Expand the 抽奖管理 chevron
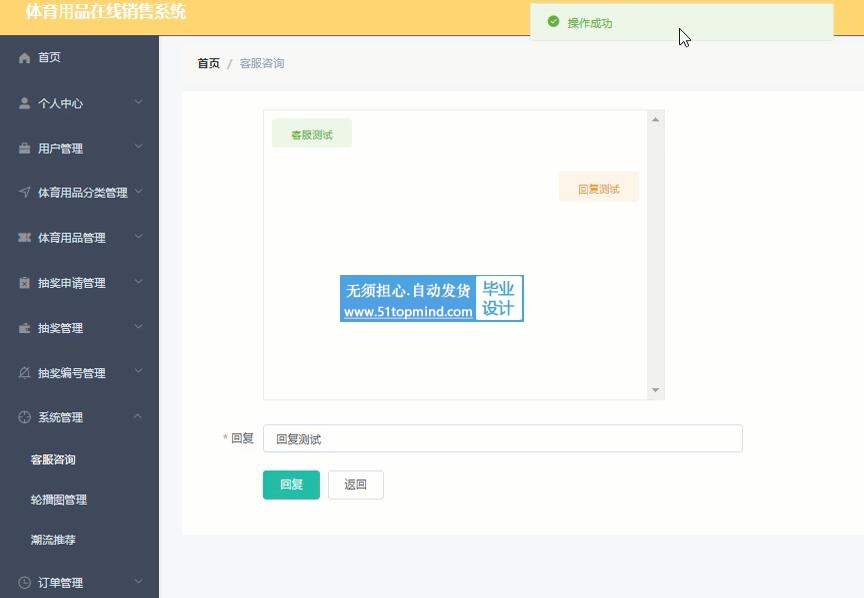The width and height of the screenshot is (864, 598). 138,326
